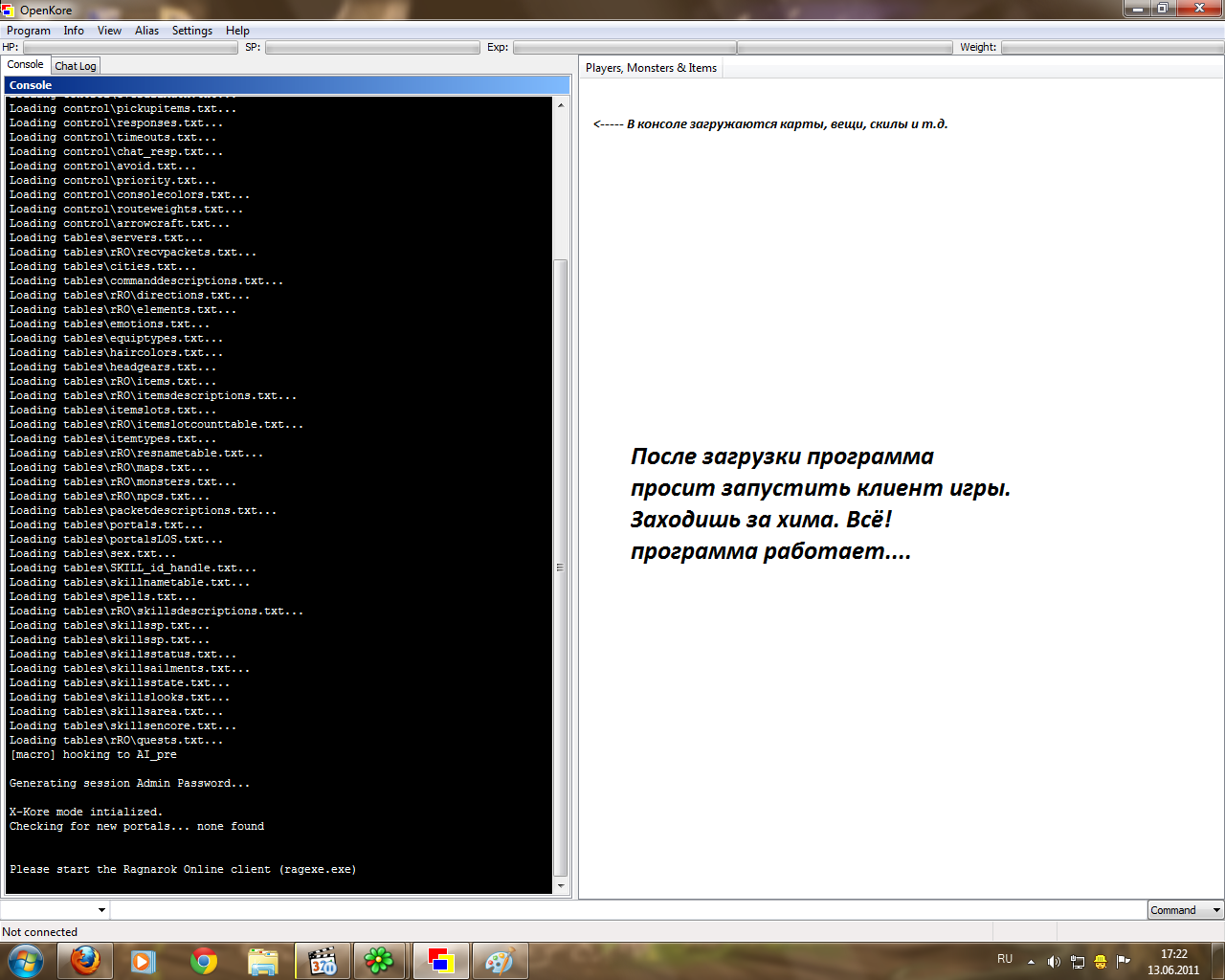Image resolution: width=1225 pixels, height=980 pixels.
Task: Click the console scrollbar up arrow
Action: tap(561, 104)
